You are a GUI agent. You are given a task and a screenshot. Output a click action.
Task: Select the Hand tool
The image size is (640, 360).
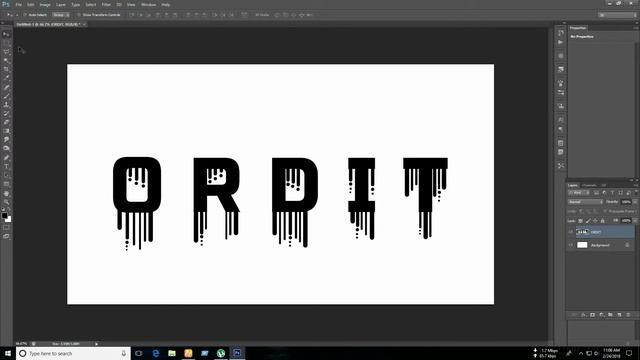[x=6, y=193]
